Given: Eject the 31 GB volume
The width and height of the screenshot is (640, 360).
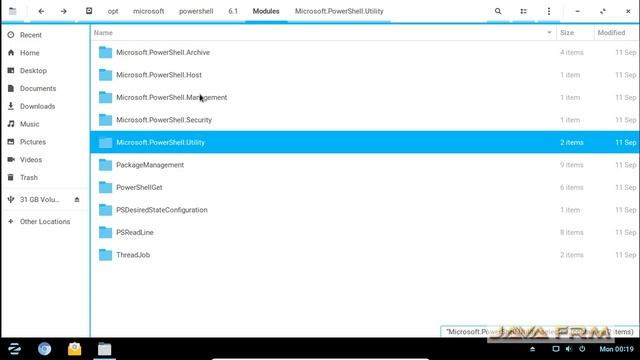Looking at the screenshot, I should [77, 200].
